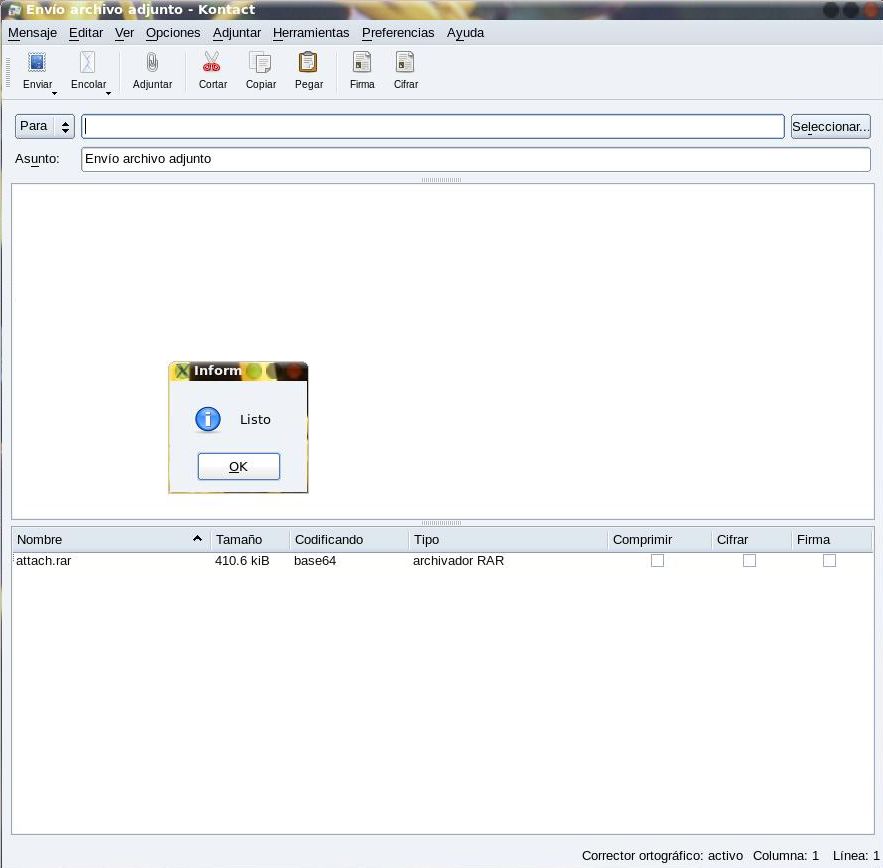The image size is (883, 868).
Task: Click the info icon in dialog
Action: pyautogui.click(x=208, y=419)
